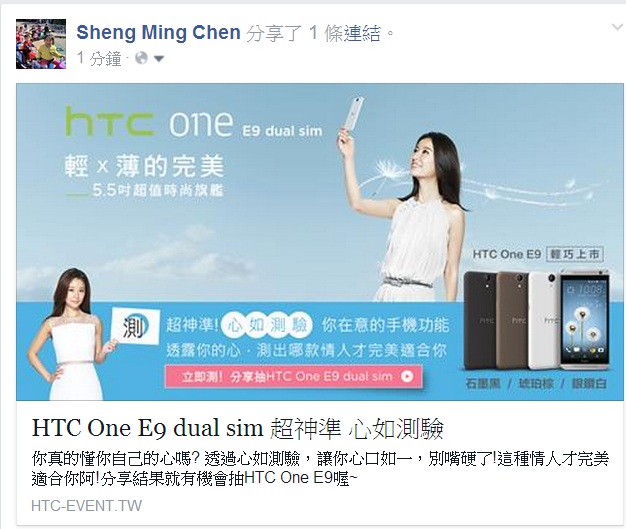Click the play arrow on pink button
The height and width of the screenshot is (529, 626).
406,376
